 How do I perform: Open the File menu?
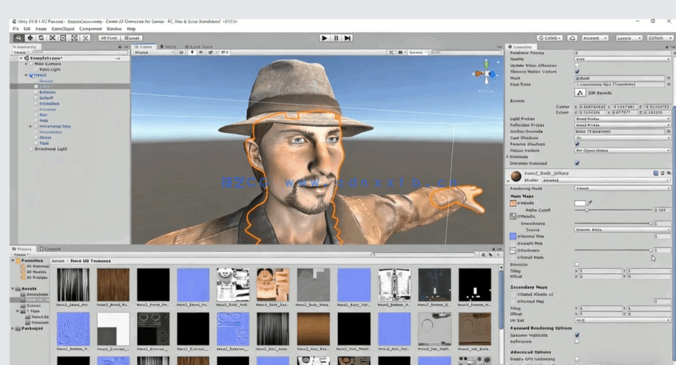coord(16,29)
